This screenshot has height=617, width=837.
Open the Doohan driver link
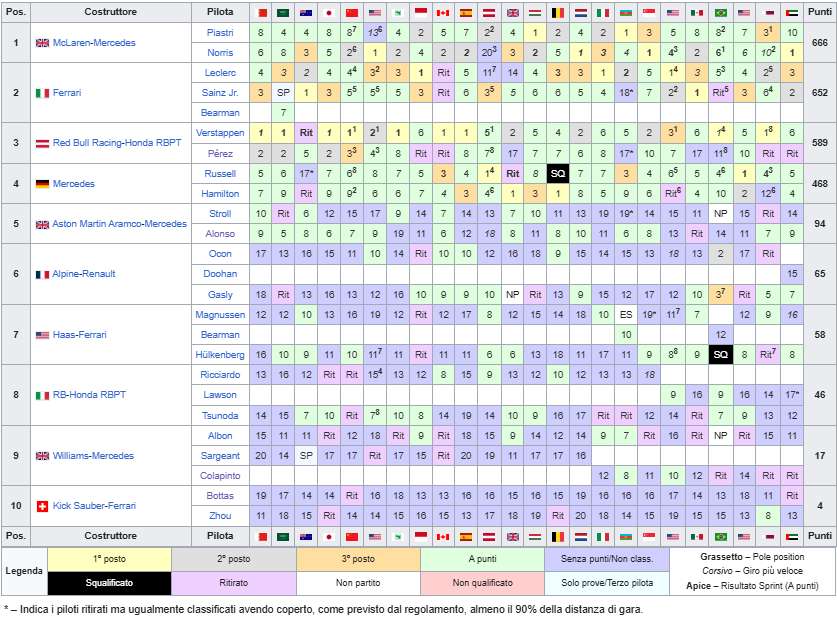pyautogui.click(x=220, y=274)
